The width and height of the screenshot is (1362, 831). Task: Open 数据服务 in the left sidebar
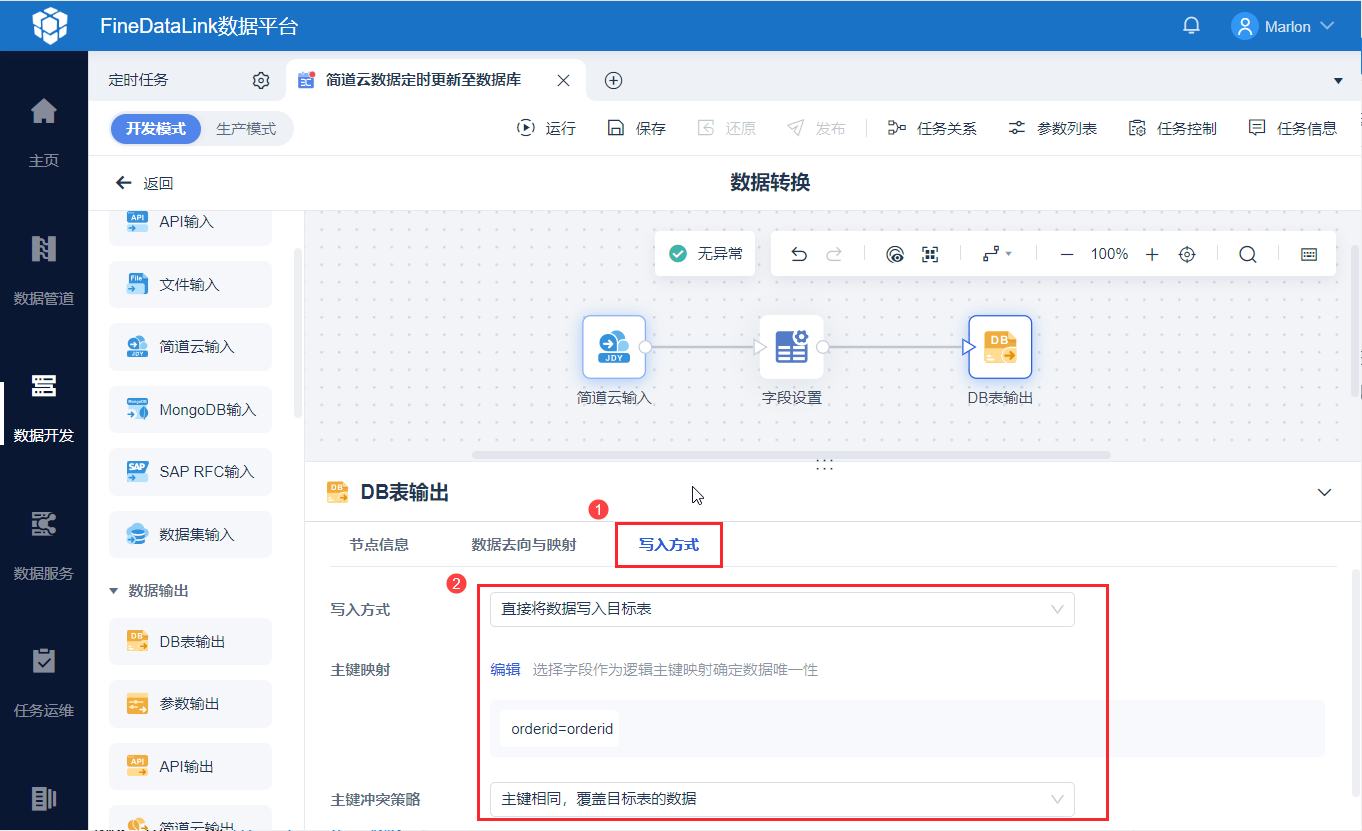click(44, 544)
